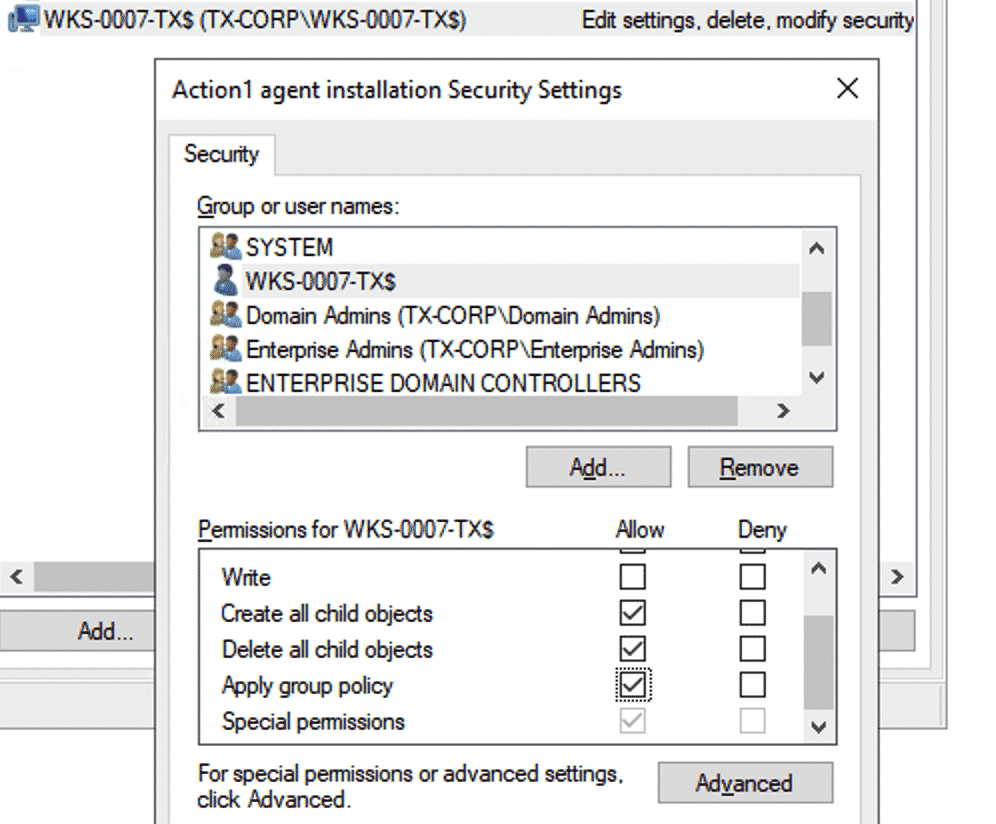Viewport: 996px width, 824px height.
Task: Click the computer icon beside WKS-0007-TX$ in background window
Action: point(24,18)
